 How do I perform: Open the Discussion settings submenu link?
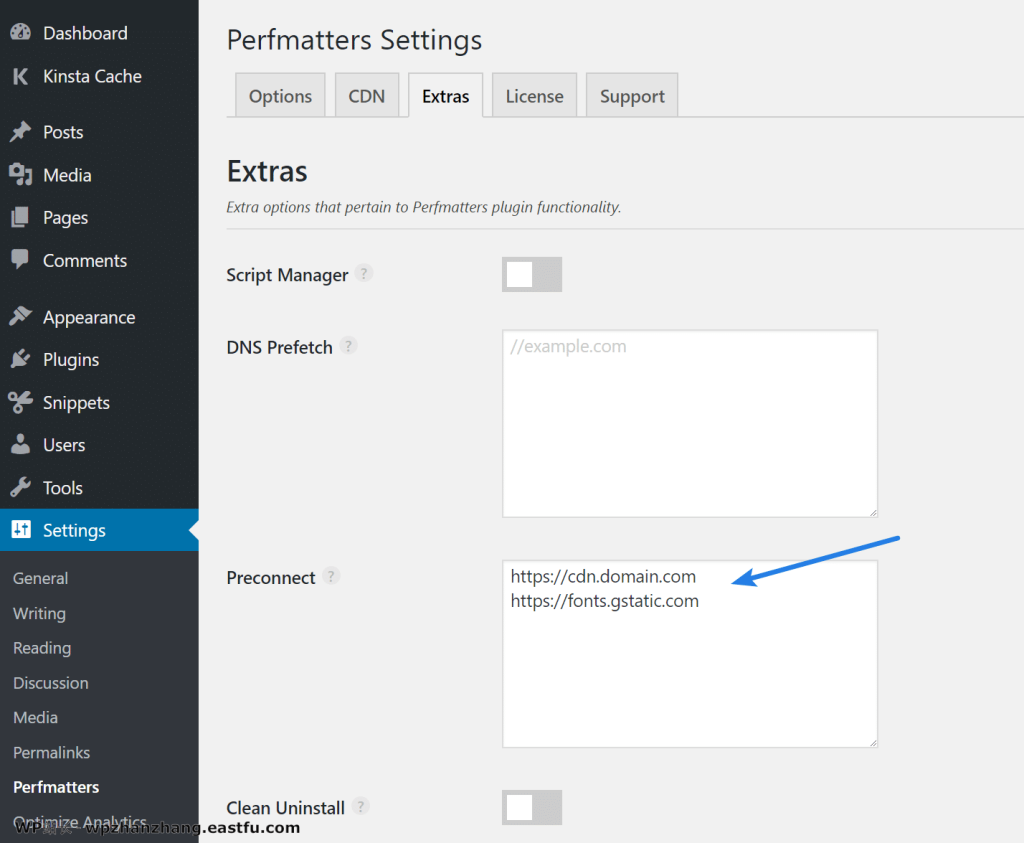pyautogui.click(x=51, y=683)
